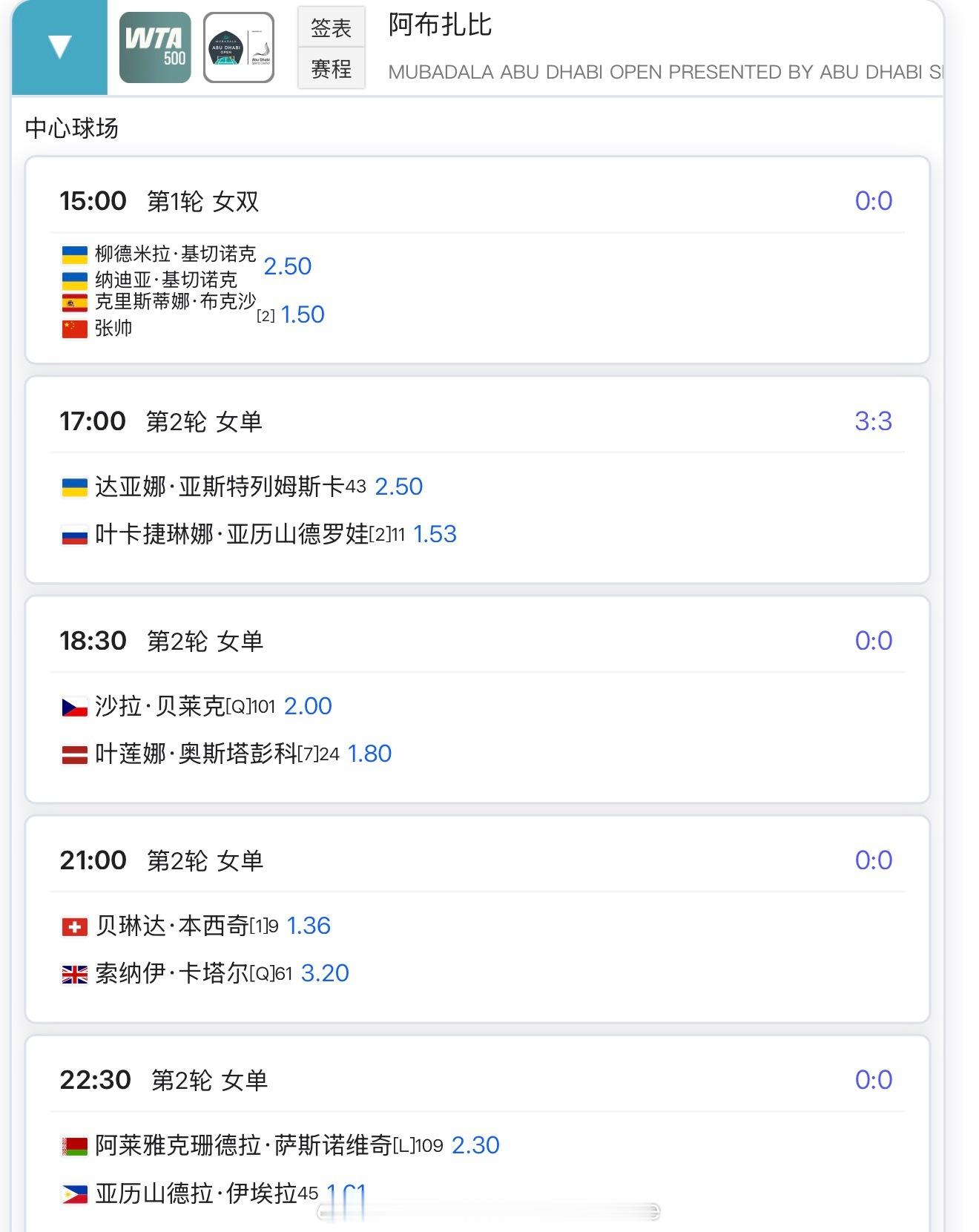Switch to the 签表 tab
This screenshot has height=1232, width=979.
pos(331,28)
